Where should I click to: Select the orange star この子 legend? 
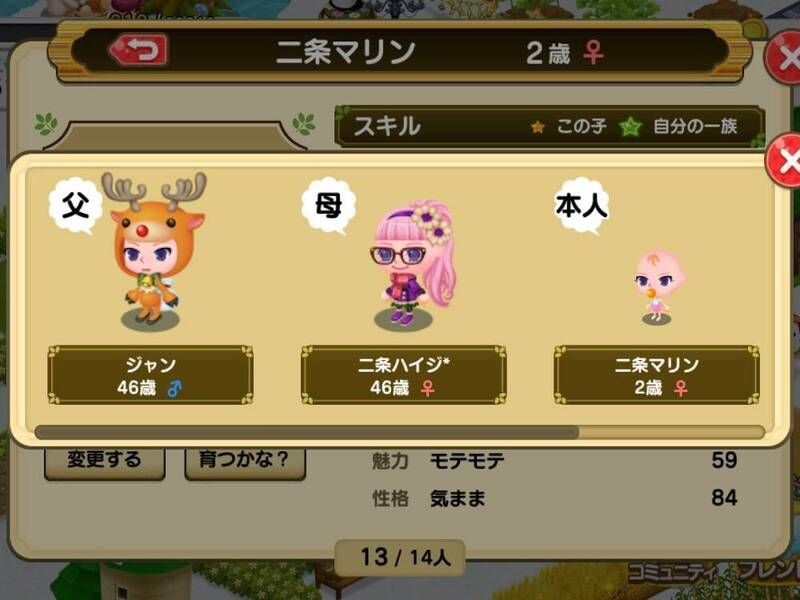tap(568, 126)
